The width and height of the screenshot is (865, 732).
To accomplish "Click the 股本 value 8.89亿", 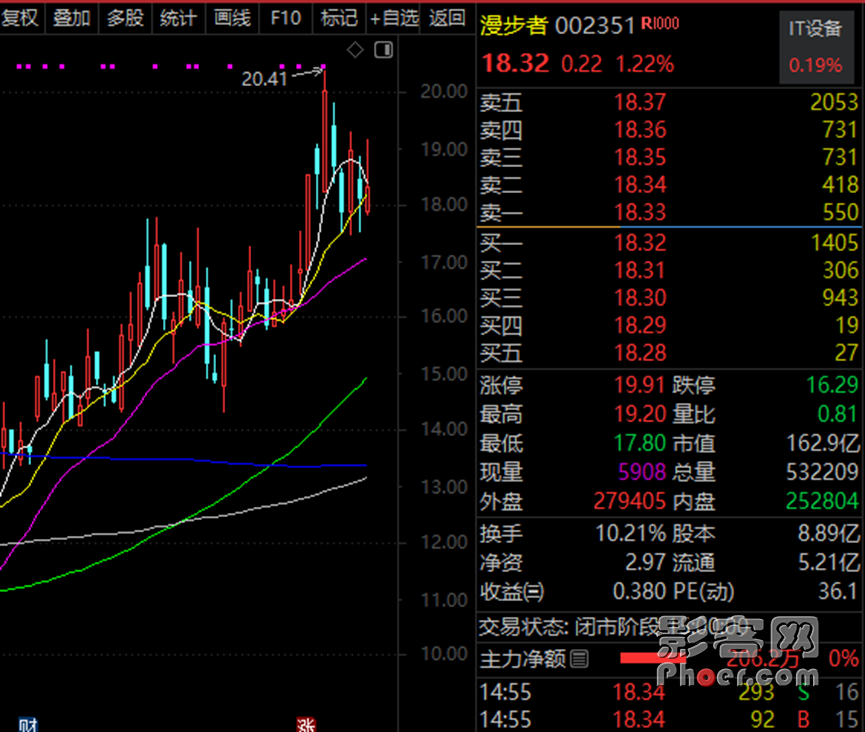I will [829, 533].
